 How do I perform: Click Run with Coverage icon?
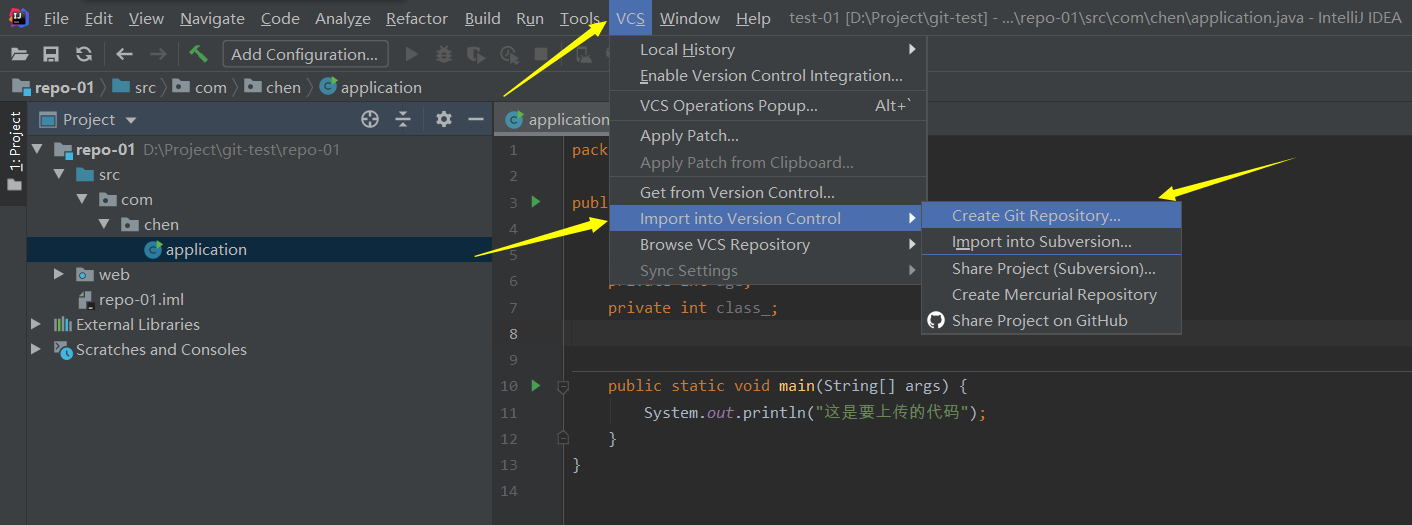476,54
